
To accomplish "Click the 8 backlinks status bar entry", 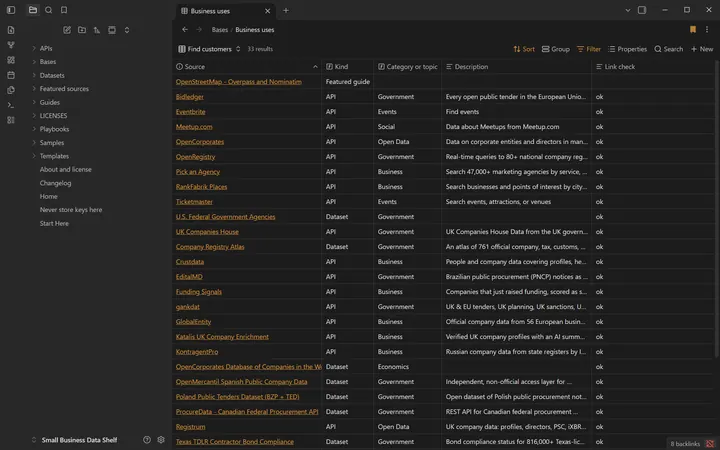I will tap(685, 444).
